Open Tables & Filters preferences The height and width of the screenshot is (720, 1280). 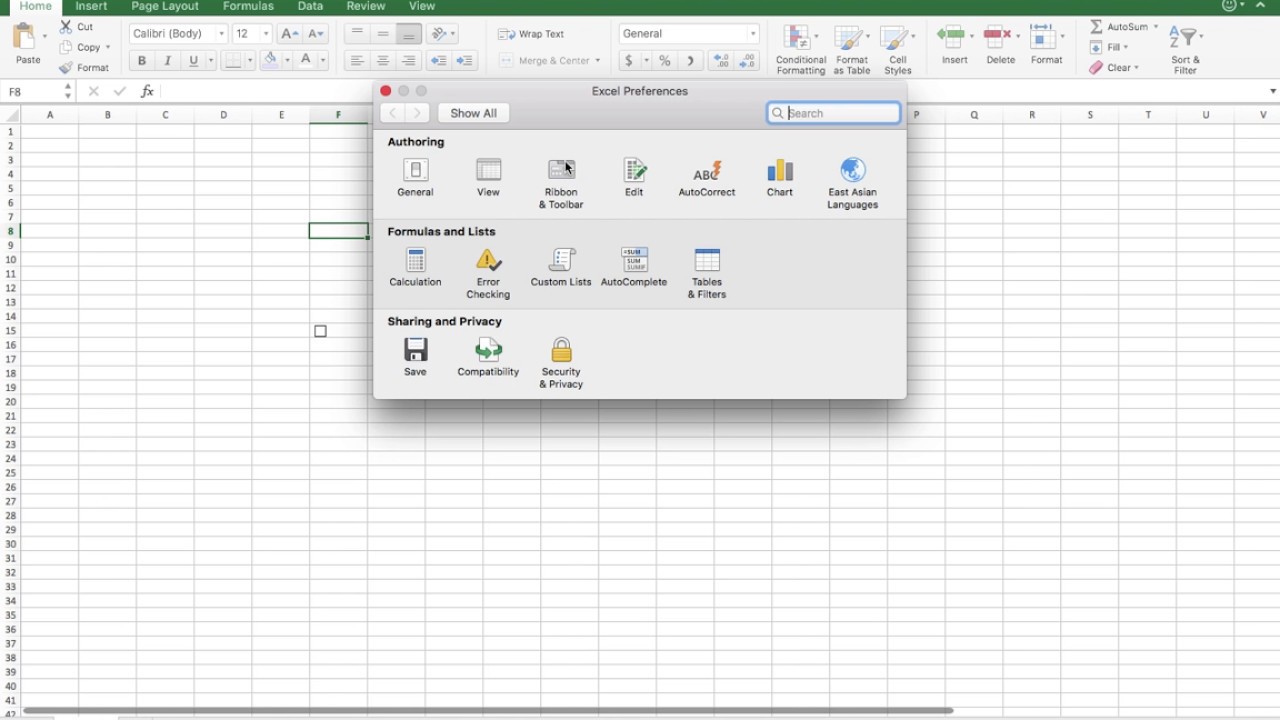[x=707, y=274]
